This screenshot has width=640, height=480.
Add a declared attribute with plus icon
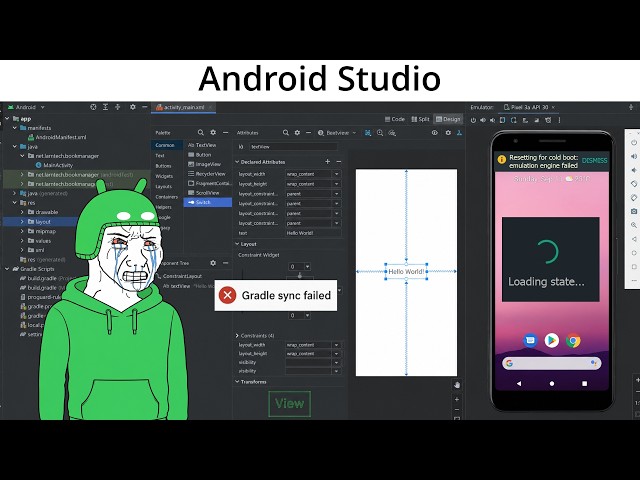pos(327,162)
